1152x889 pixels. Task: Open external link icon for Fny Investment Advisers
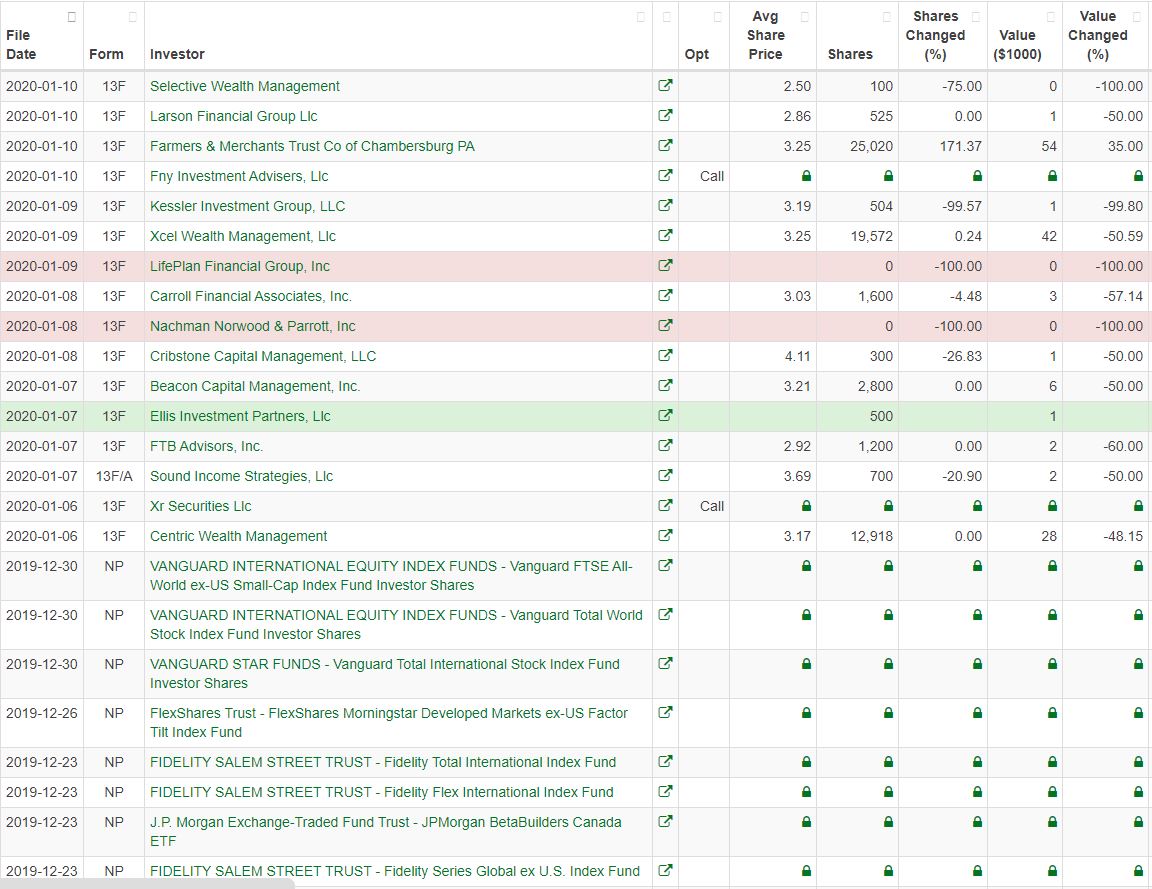tap(665, 176)
